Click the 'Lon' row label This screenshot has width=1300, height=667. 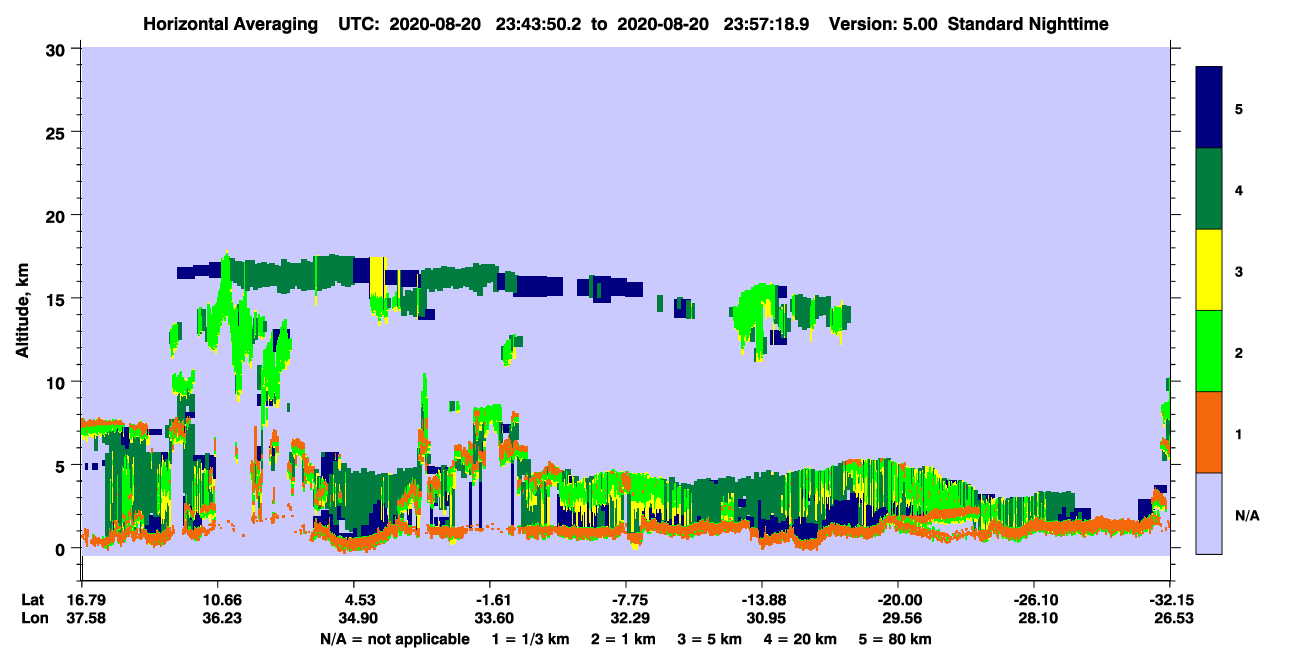[x=33, y=619]
